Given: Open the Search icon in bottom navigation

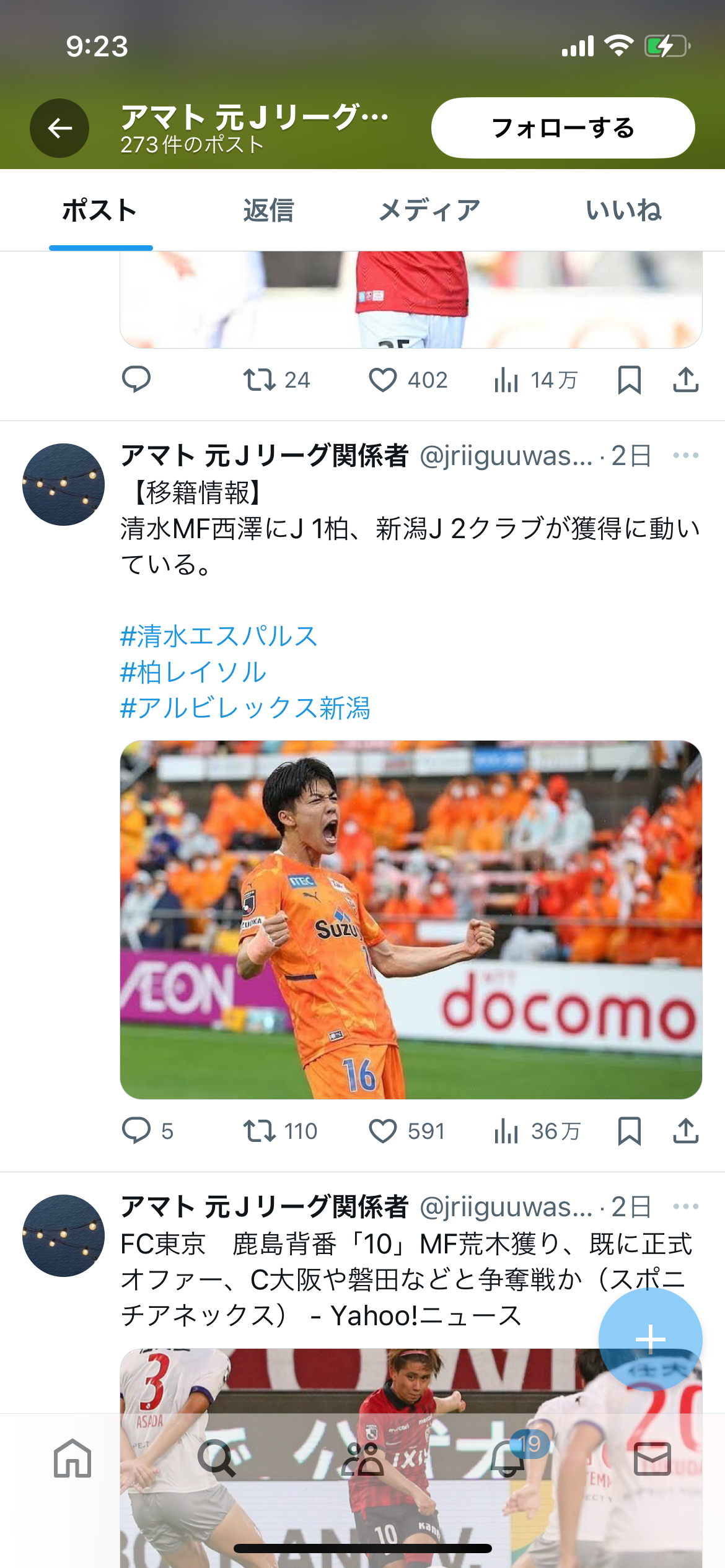Looking at the screenshot, I should click(217, 1458).
